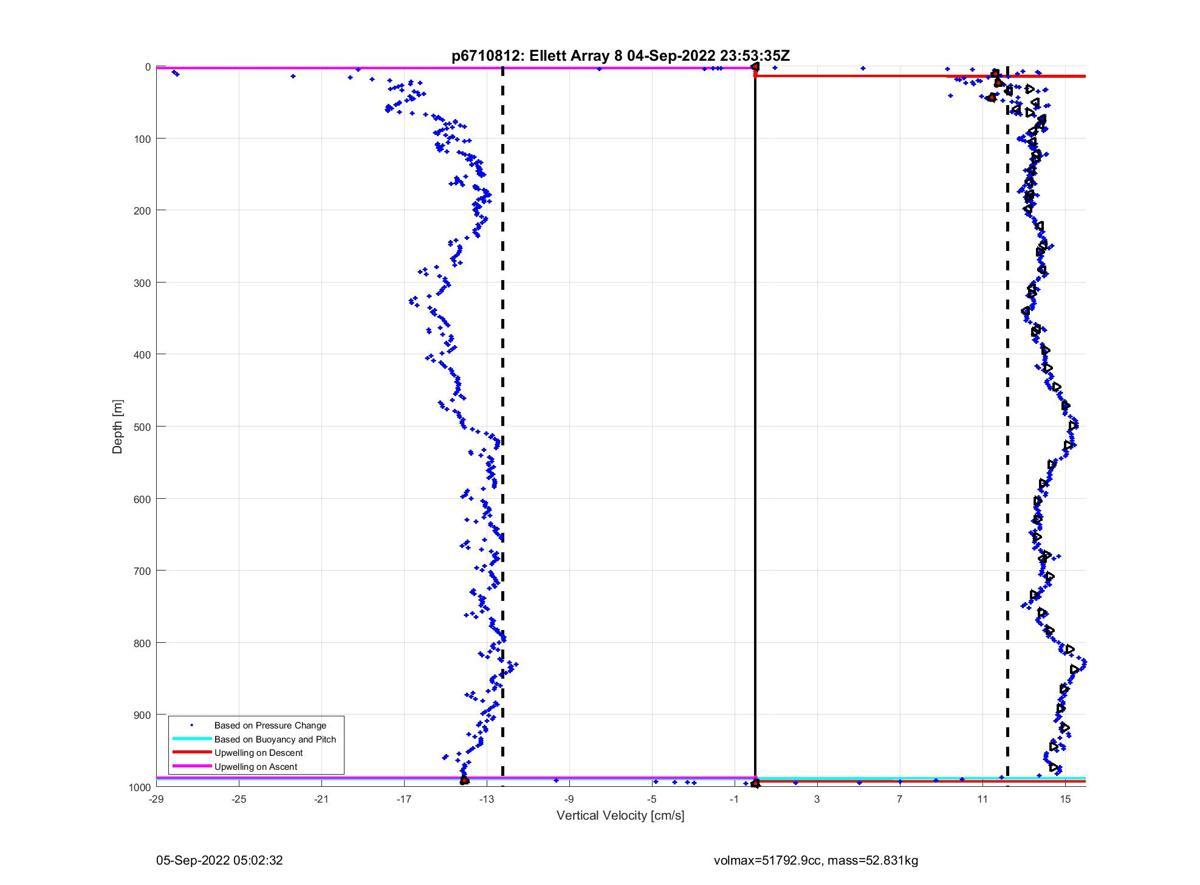Screen dimensions: 1200x885
Task: Click the 'Vertical Velocity [cm/s]' axis label
Action: point(620,816)
